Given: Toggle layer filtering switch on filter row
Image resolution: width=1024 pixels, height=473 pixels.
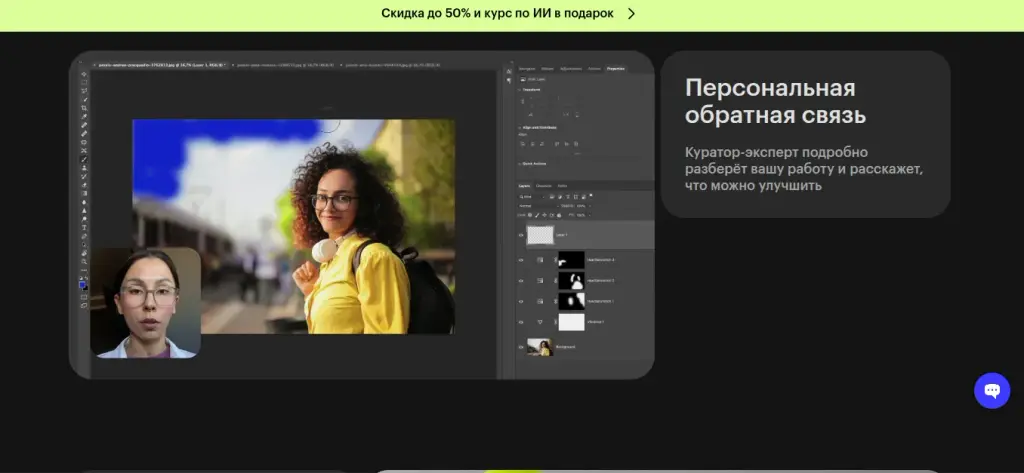Looking at the screenshot, I should point(591,195).
